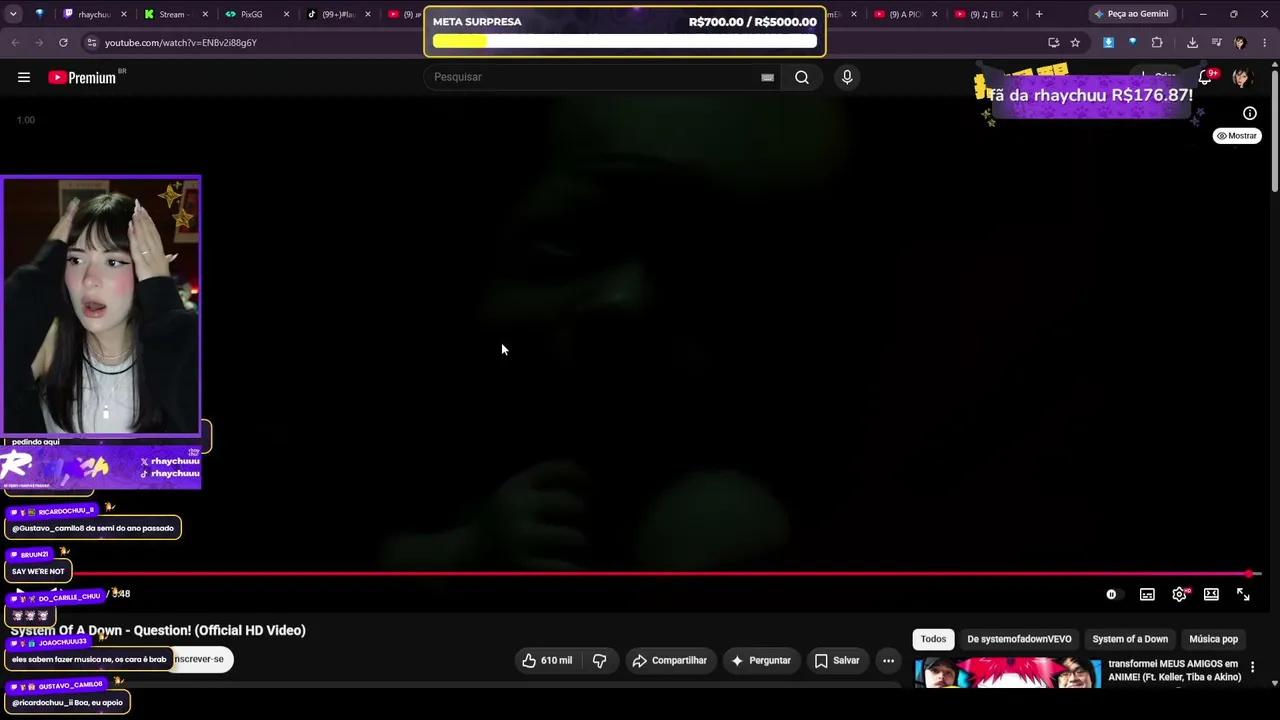1280x720 pixels.
Task: Open YouTube notifications bell
Action: [1206, 77]
